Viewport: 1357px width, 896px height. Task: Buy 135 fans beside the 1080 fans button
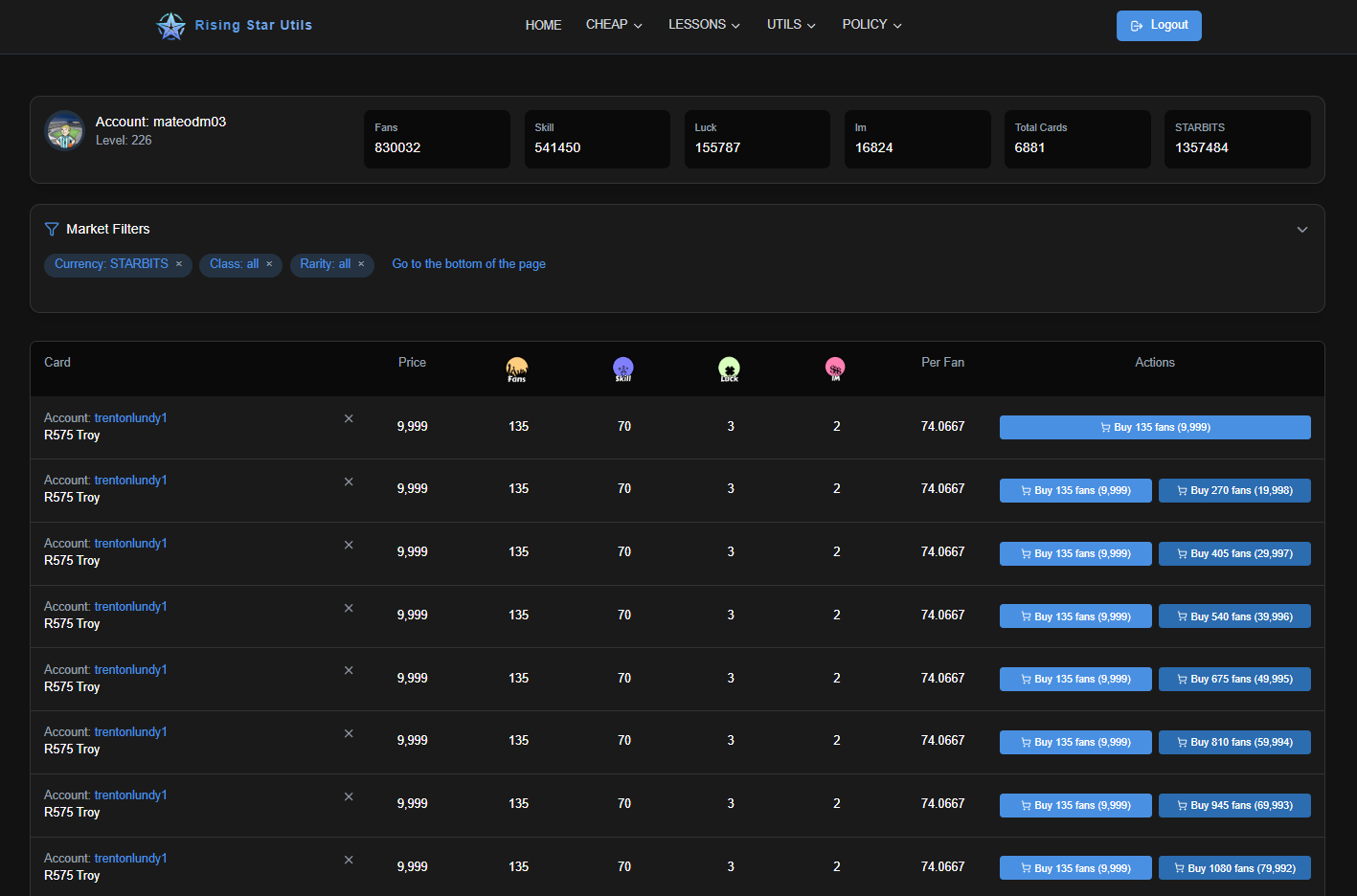point(1075,868)
